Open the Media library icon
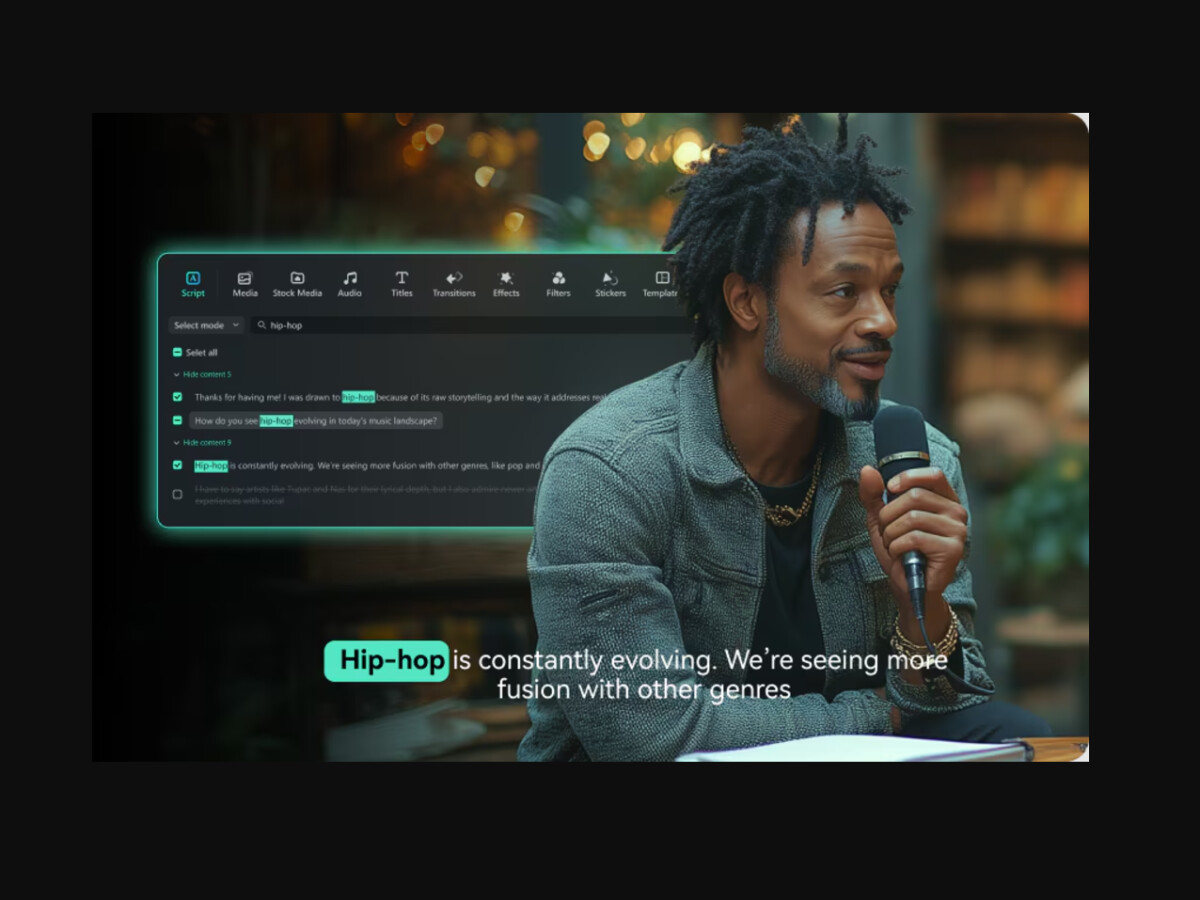Image resolution: width=1200 pixels, height=900 pixels. point(245,278)
